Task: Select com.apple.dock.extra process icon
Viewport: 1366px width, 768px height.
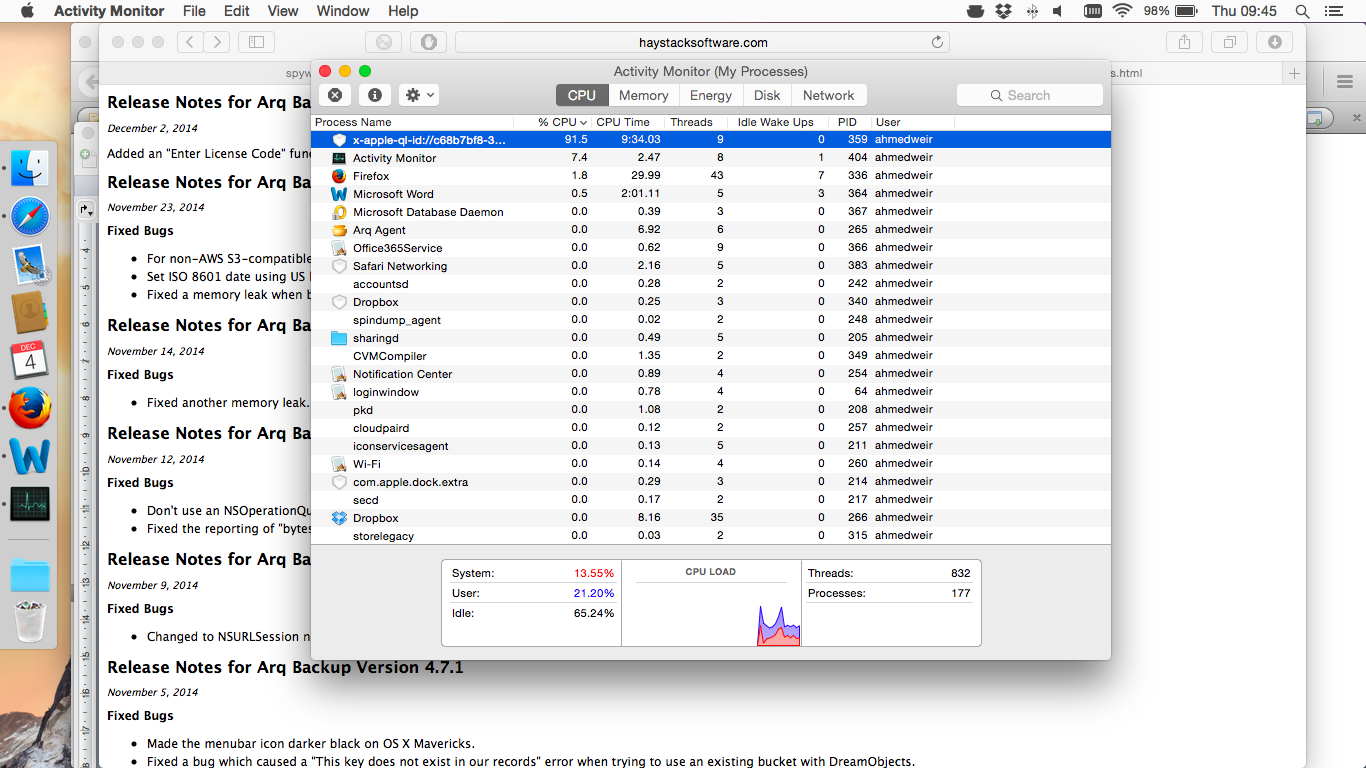Action: click(x=339, y=482)
